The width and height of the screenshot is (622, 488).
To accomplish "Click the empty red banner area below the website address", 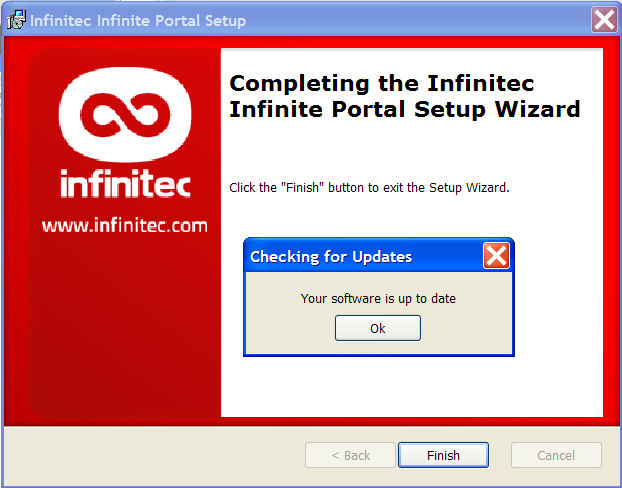I will (125, 325).
